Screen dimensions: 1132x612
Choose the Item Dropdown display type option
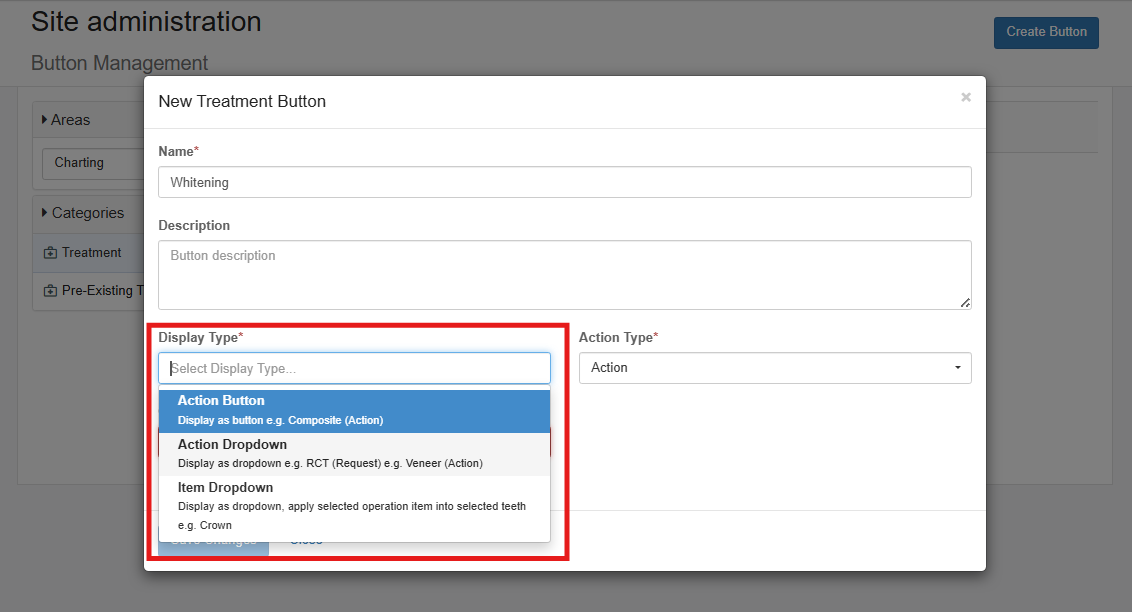[x=354, y=507]
